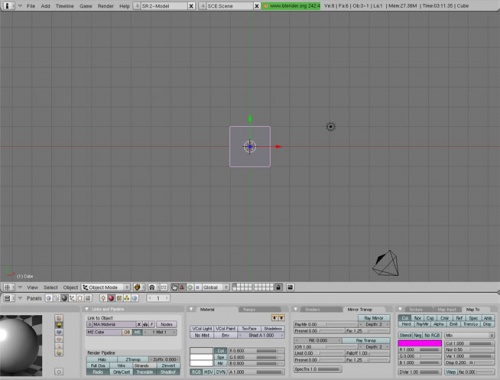The image size is (500, 380).
Task: Collapse the Map To panel triangle
Action: pyautogui.click(x=400, y=309)
